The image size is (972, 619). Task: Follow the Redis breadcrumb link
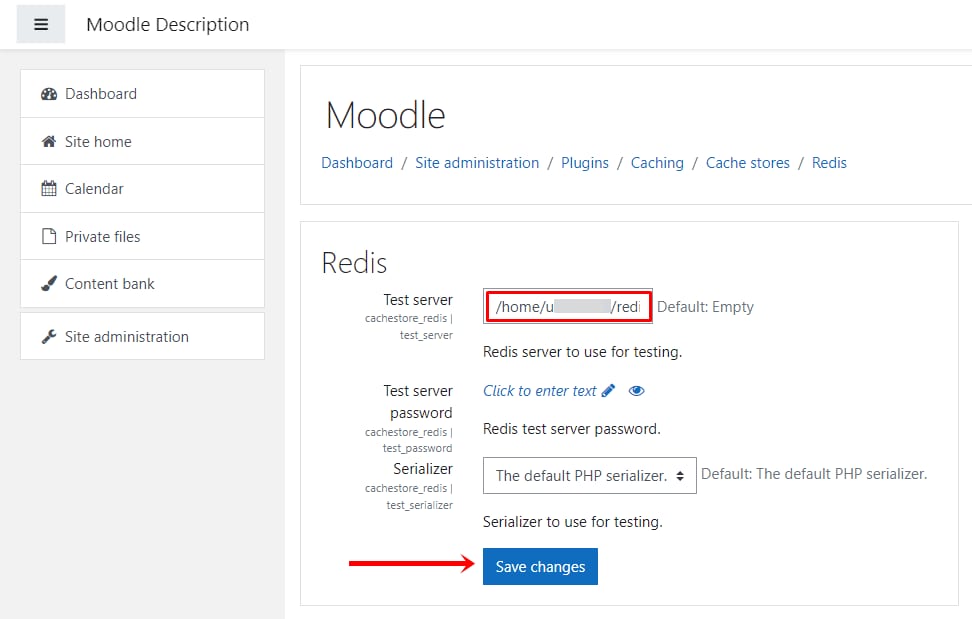click(x=829, y=163)
